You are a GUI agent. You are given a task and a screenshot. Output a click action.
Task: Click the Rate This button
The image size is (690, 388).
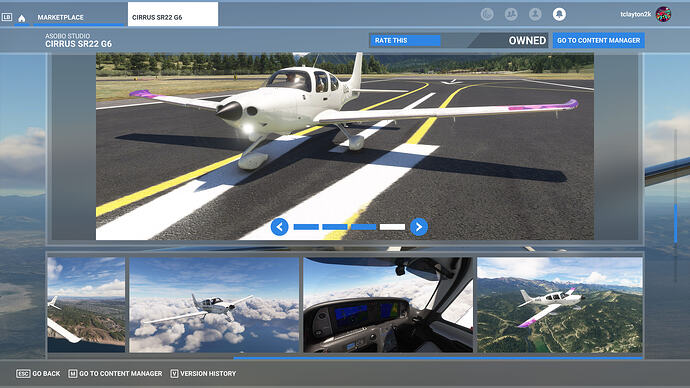click(x=405, y=40)
